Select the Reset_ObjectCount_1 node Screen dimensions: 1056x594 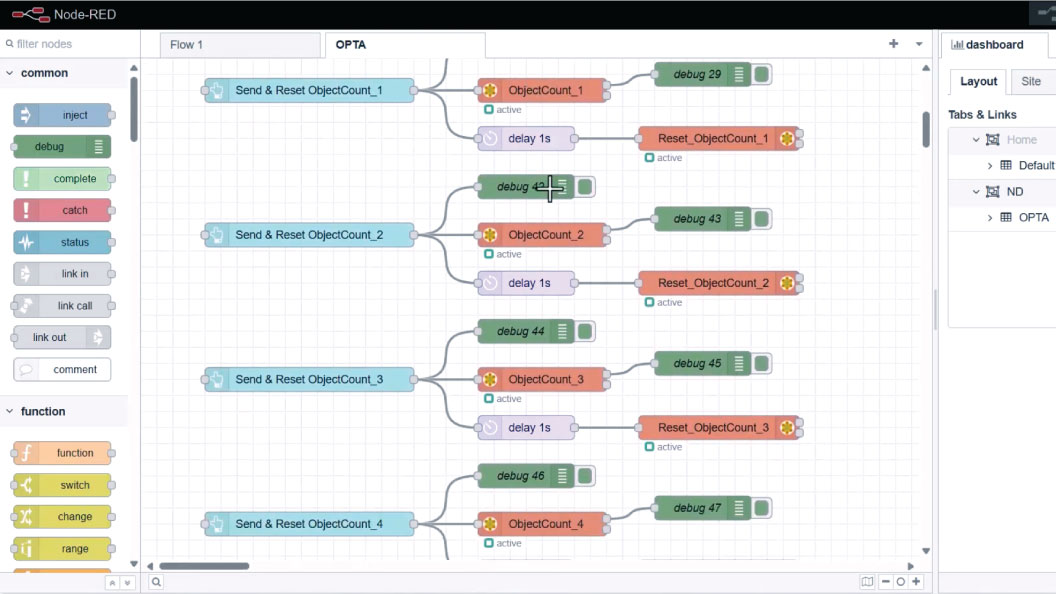point(719,139)
